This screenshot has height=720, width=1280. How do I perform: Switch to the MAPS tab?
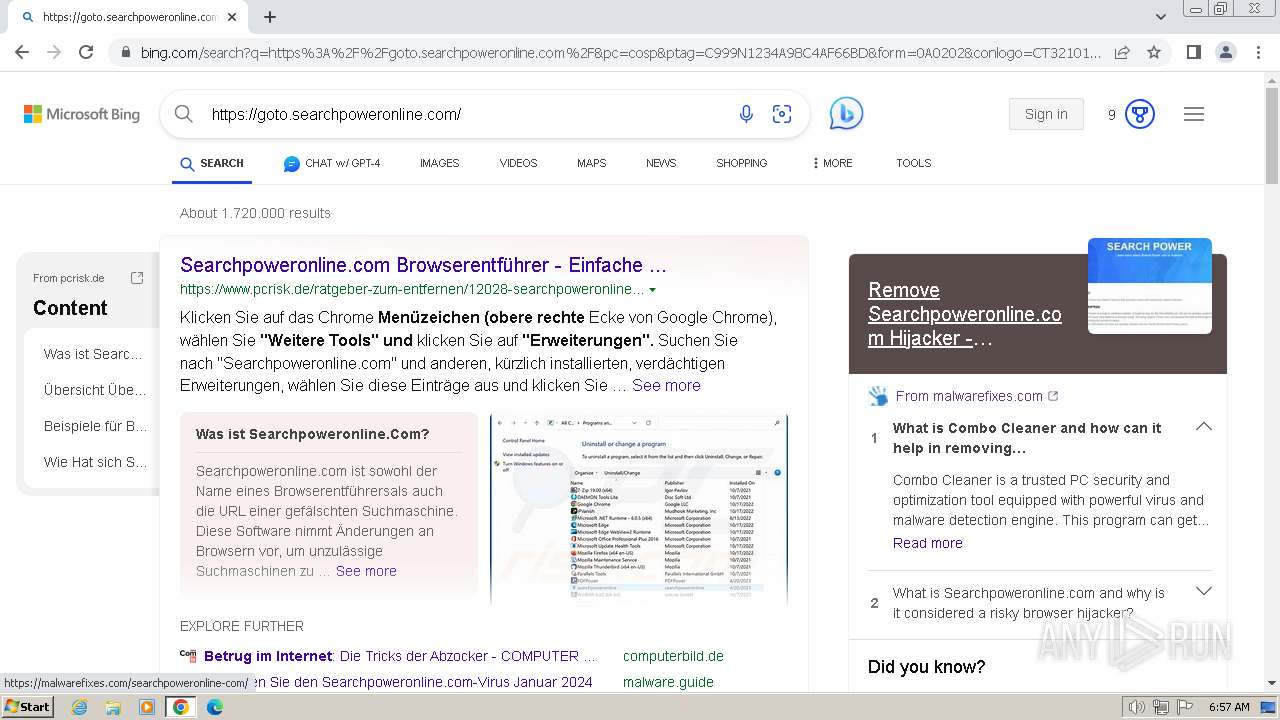pyautogui.click(x=591, y=163)
